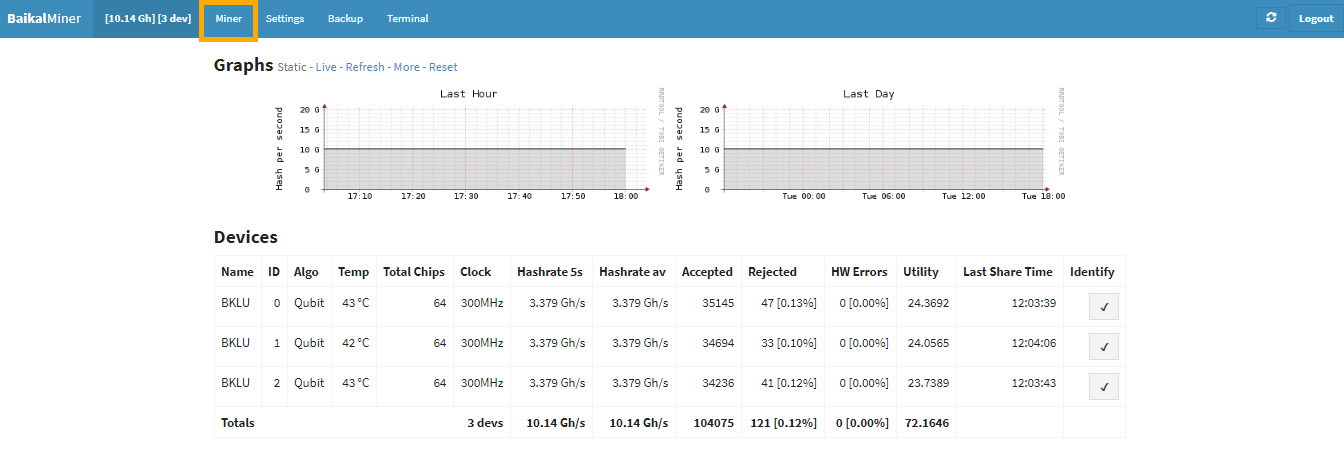Click the Identify checkmark for BKLU device 1
Image resolution: width=1344 pixels, height=449 pixels.
coord(1104,347)
